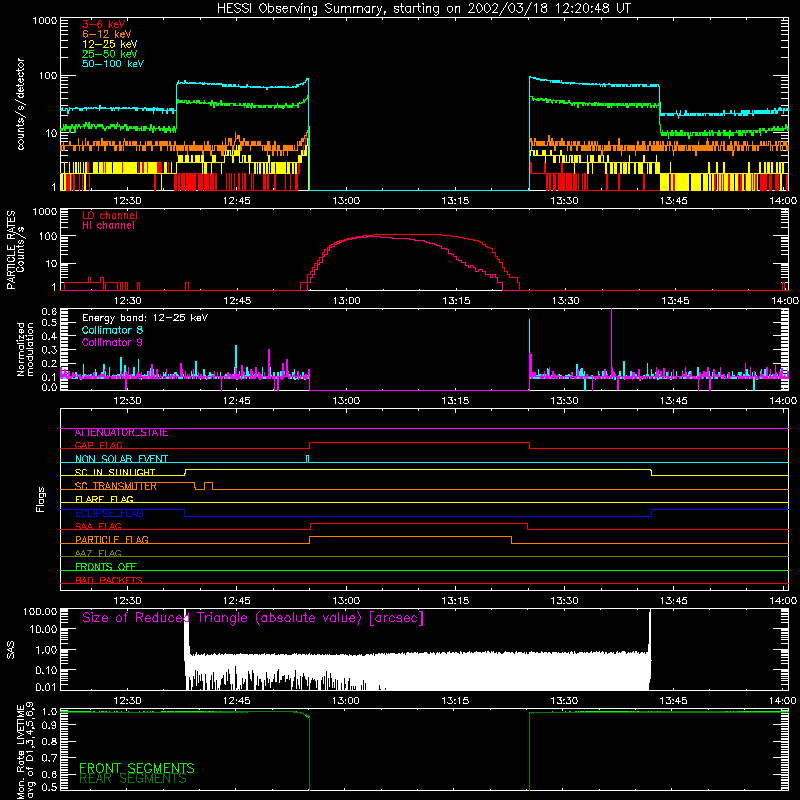
Task: Click the HESSI Observing Summary title text
Action: 424,9
